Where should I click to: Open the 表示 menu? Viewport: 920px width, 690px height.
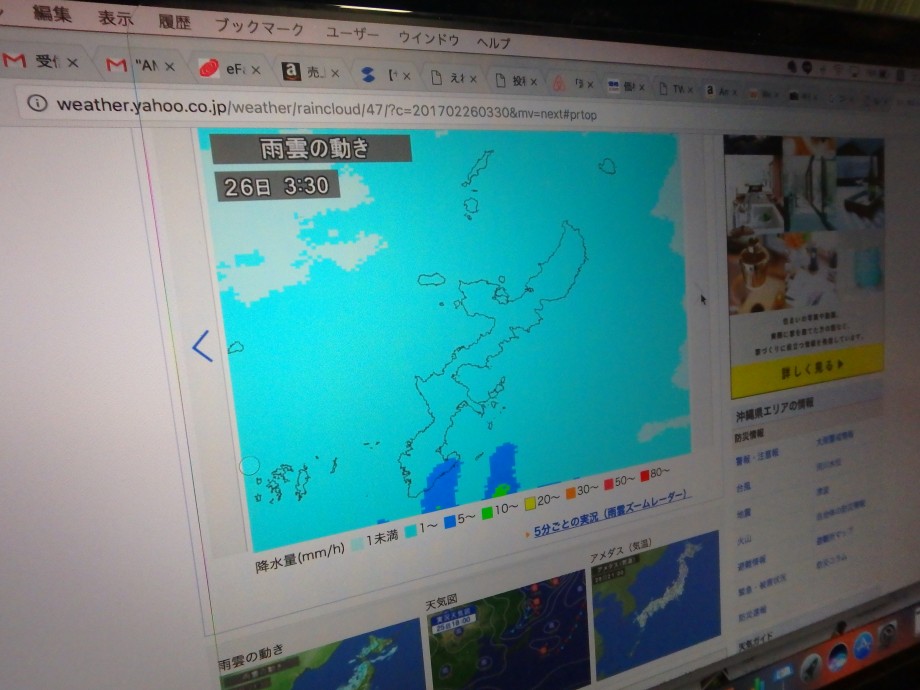tap(116, 18)
